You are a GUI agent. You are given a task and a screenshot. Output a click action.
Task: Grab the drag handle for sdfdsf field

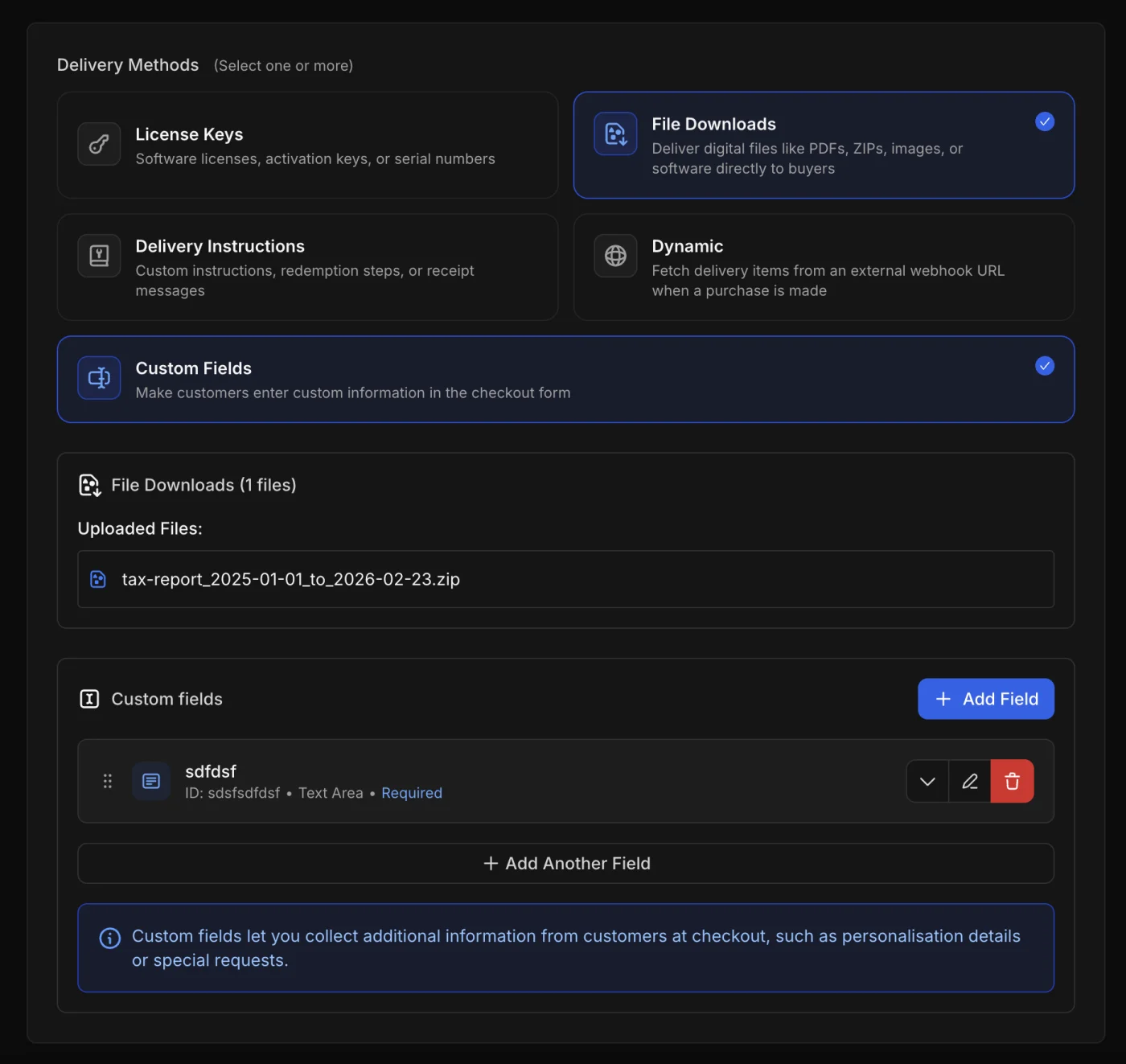(x=108, y=781)
